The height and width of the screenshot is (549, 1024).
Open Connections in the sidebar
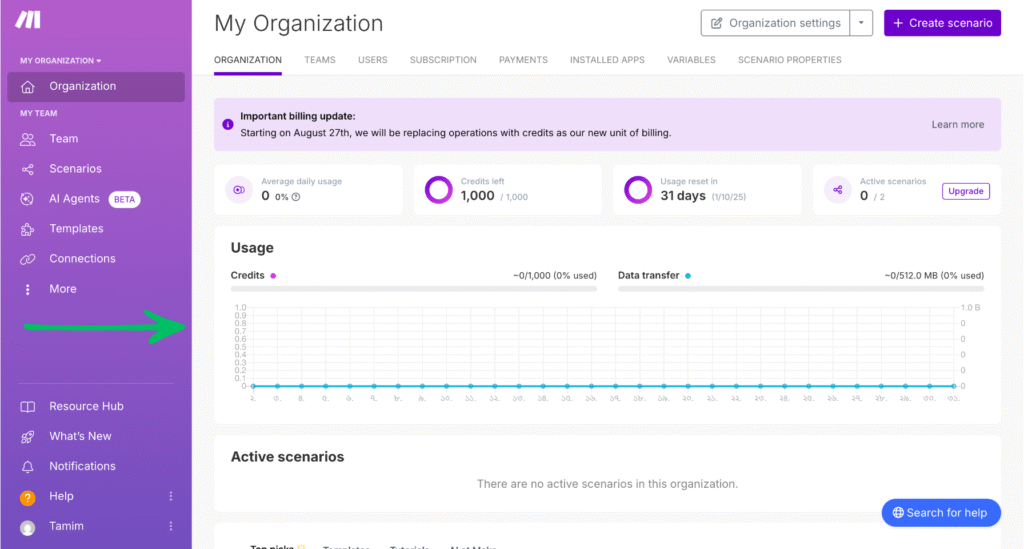pos(82,259)
